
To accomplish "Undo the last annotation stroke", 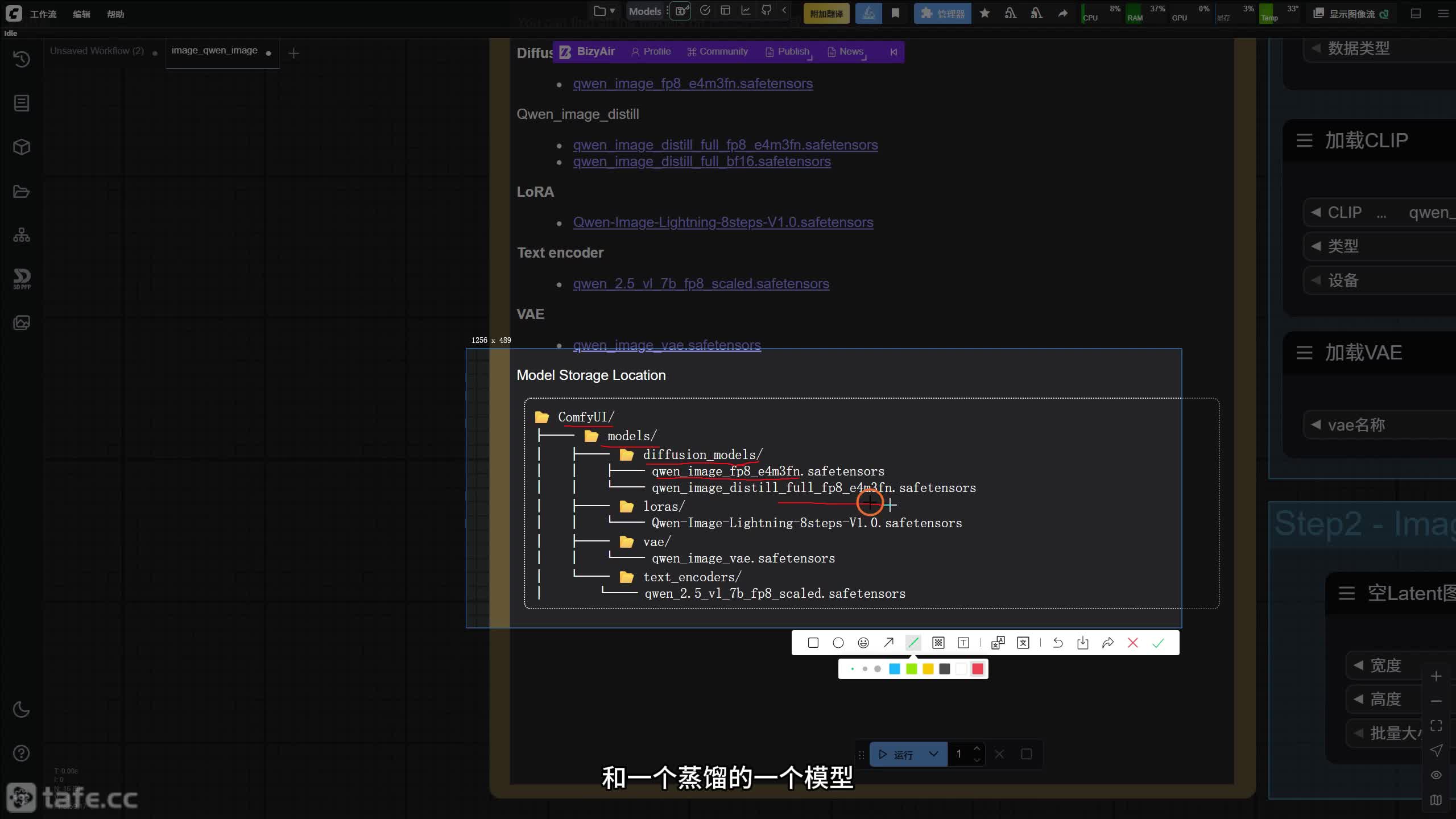I will 1057,643.
